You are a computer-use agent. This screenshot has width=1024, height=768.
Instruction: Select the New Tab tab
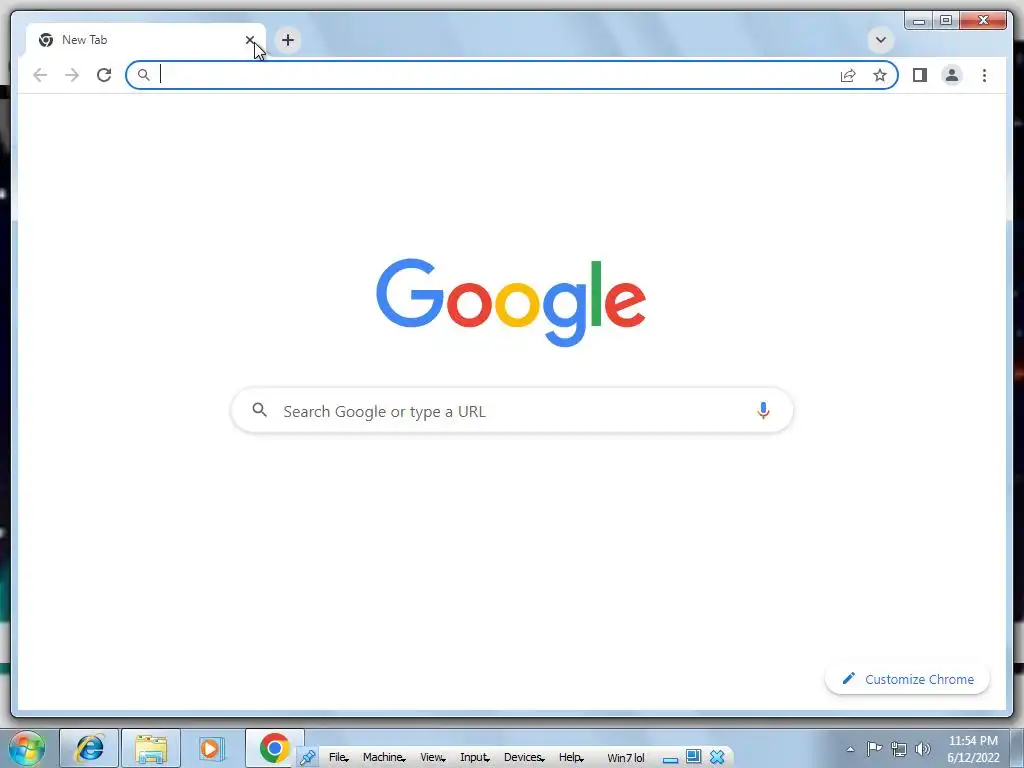[x=145, y=40]
